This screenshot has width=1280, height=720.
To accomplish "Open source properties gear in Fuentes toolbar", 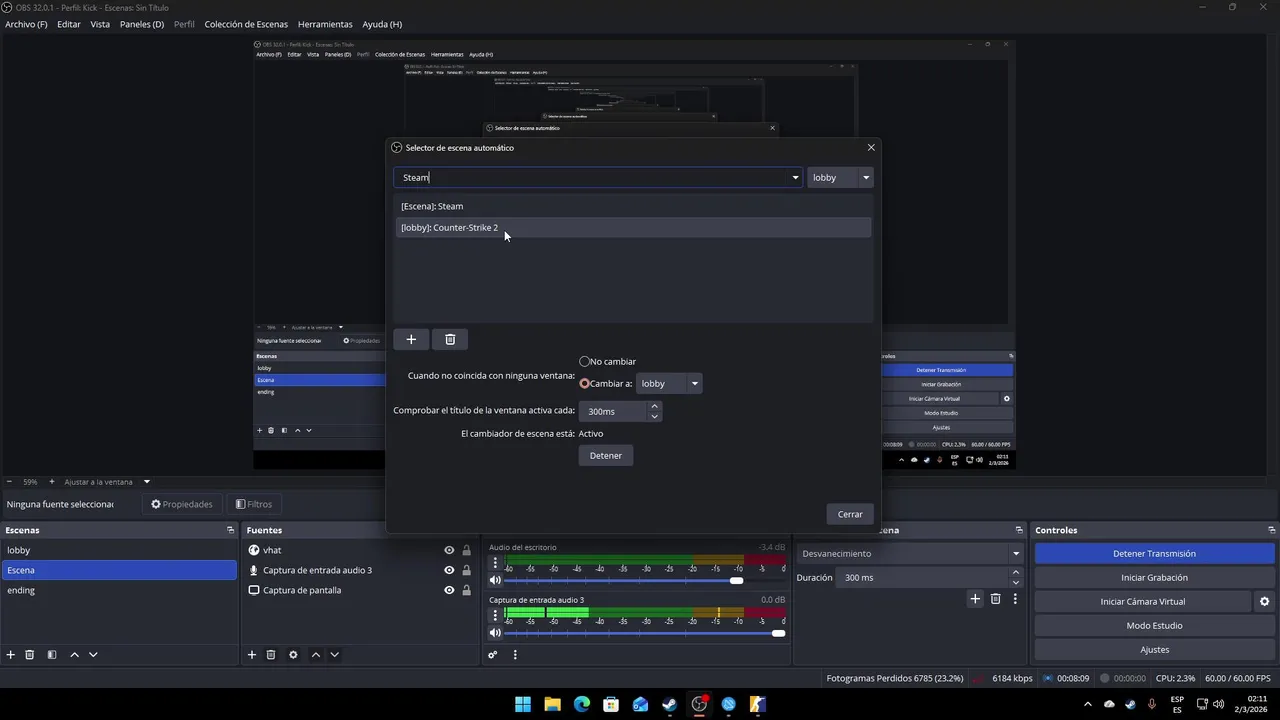I will point(293,655).
